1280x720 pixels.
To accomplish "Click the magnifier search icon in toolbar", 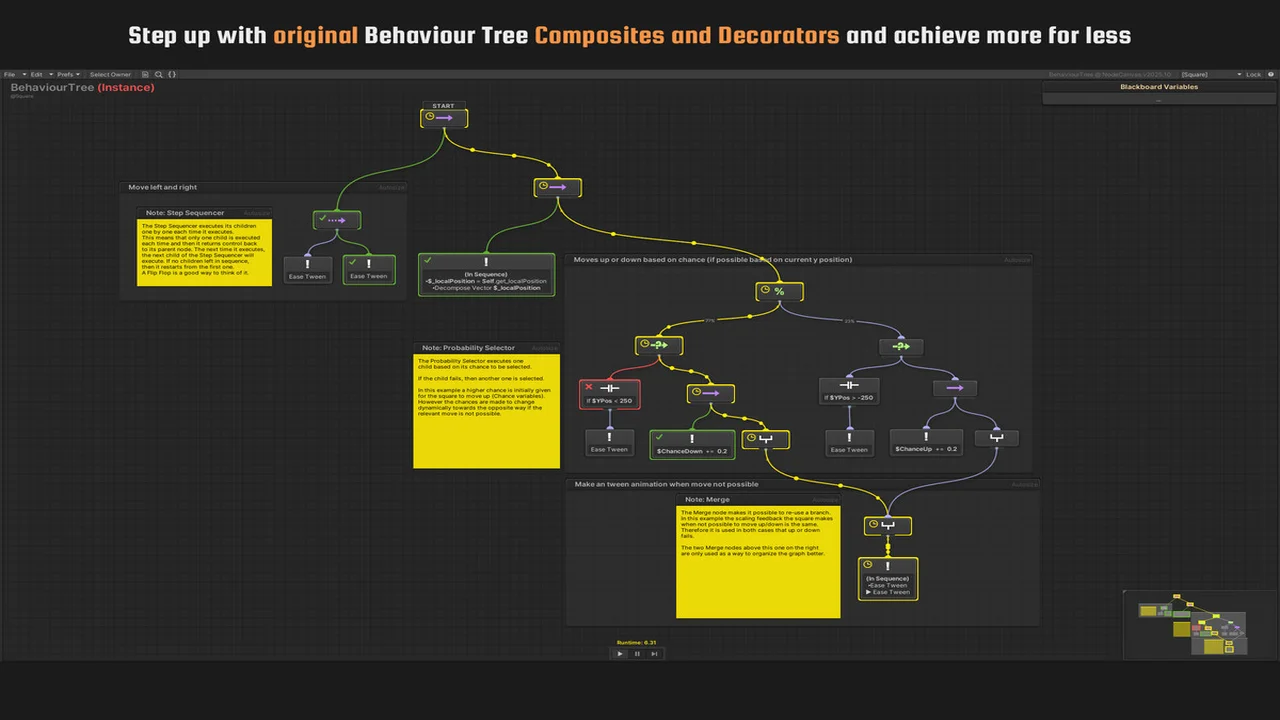I will [158, 75].
